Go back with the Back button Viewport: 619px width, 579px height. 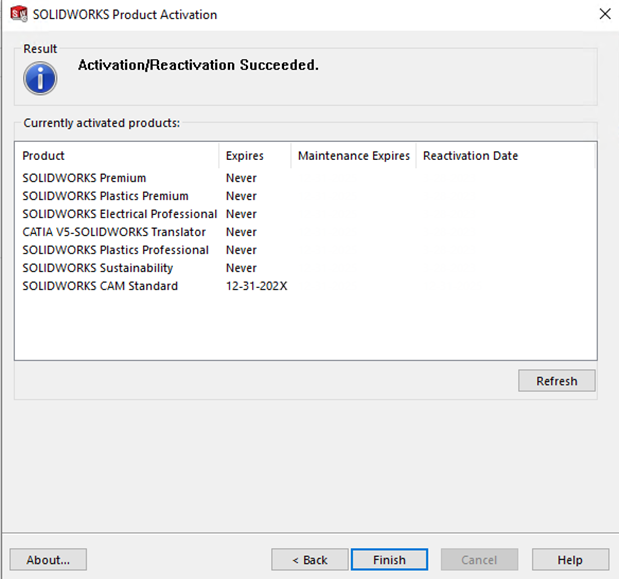(310, 559)
